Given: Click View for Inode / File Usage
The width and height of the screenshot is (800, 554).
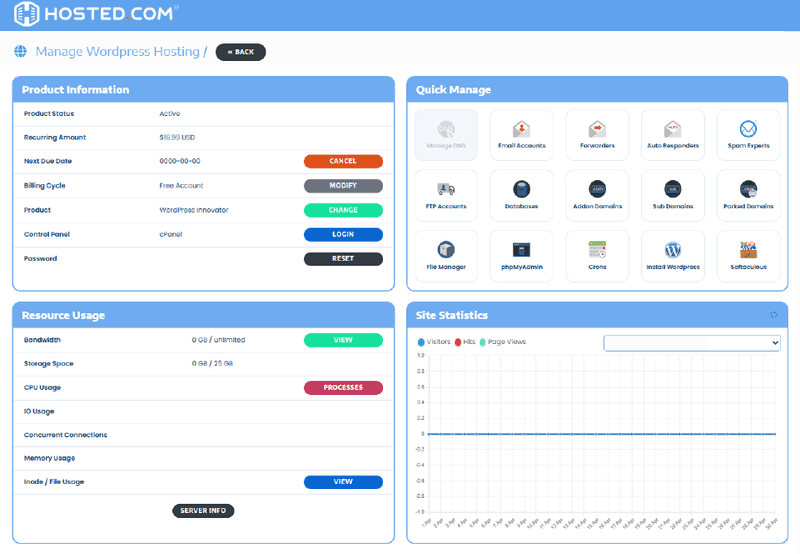Looking at the screenshot, I should [343, 482].
